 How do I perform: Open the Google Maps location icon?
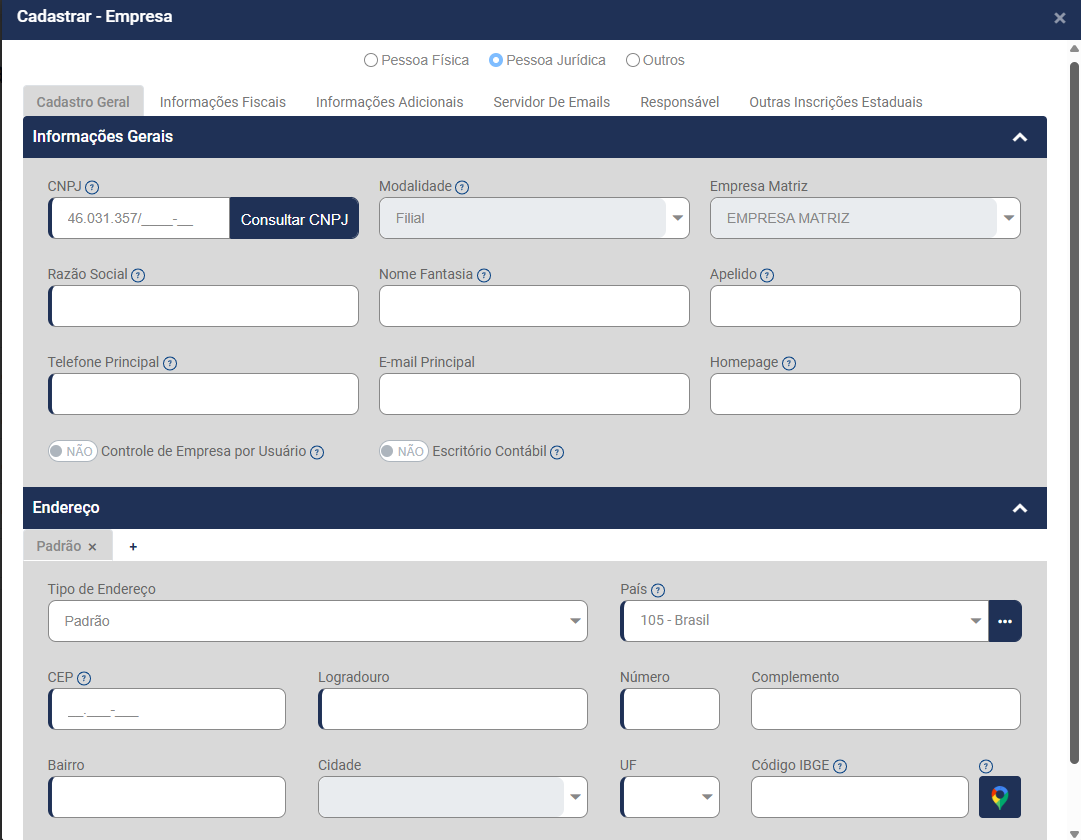tap(1000, 797)
